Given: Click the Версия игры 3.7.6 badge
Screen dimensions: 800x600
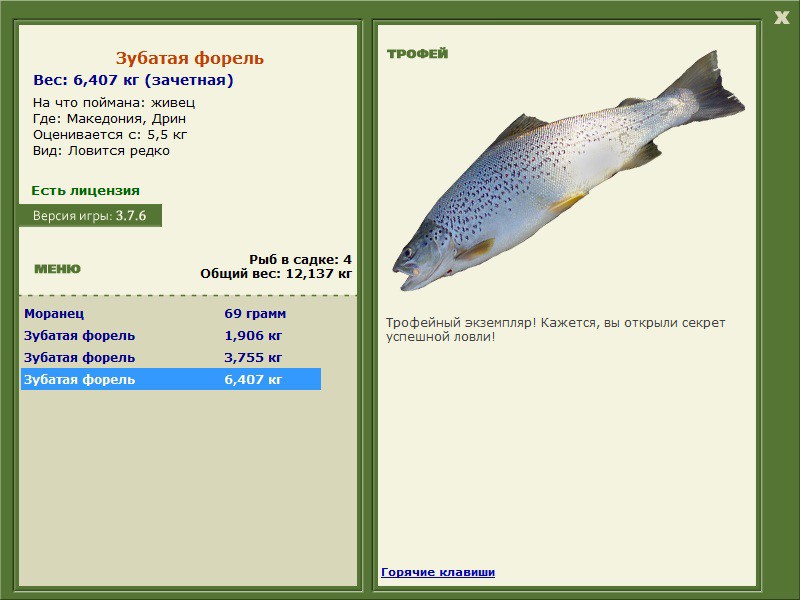Looking at the screenshot, I should 90,215.
